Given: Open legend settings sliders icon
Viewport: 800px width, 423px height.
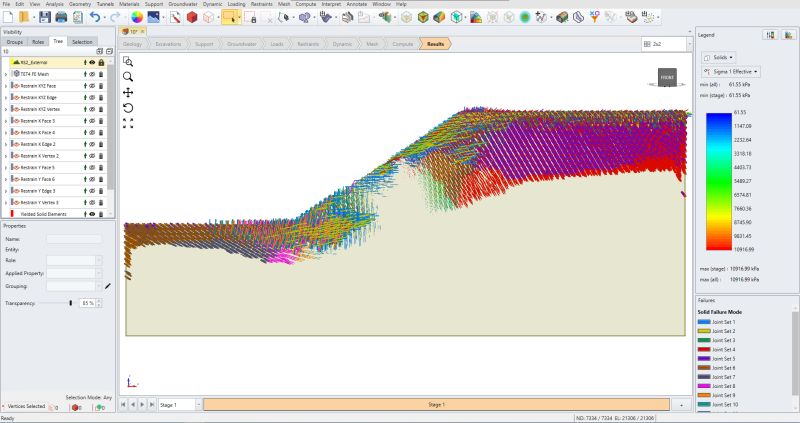Looking at the screenshot, I should (770, 35).
